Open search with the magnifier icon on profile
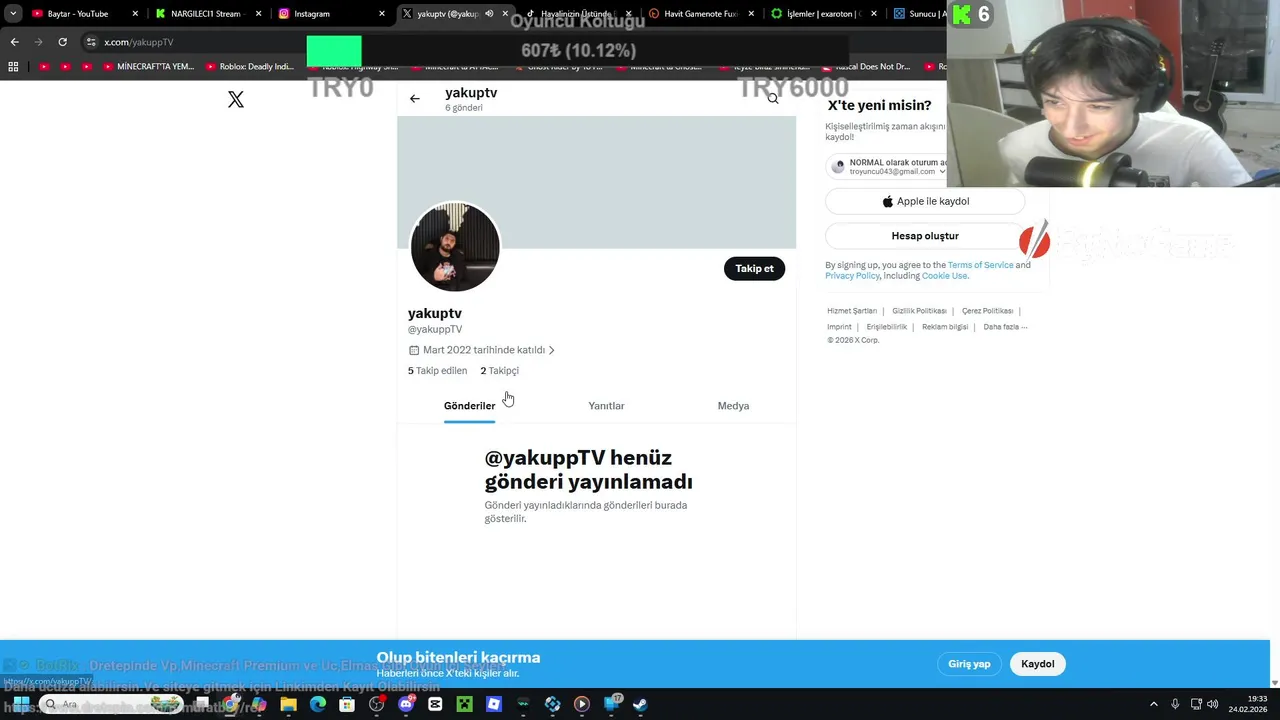The image size is (1280, 720). (773, 98)
